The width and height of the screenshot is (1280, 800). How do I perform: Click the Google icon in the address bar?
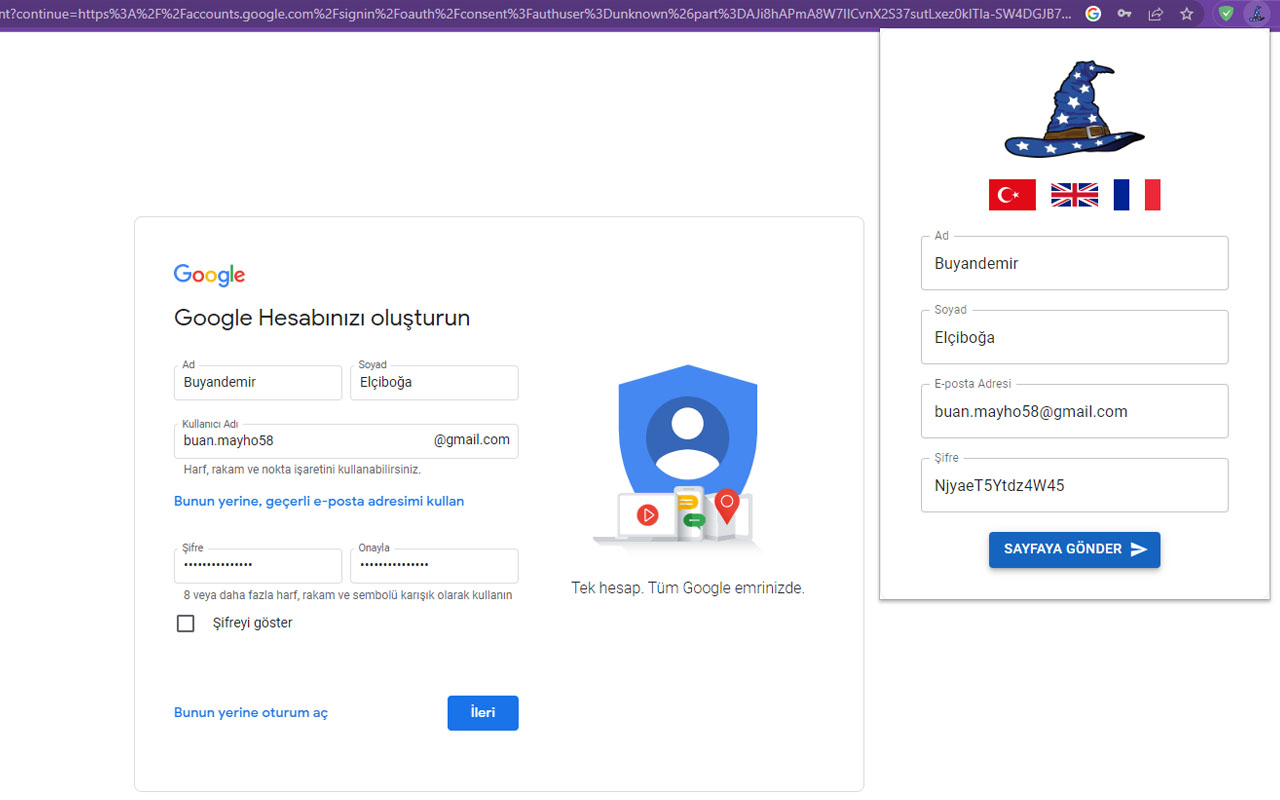click(x=1093, y=14)
